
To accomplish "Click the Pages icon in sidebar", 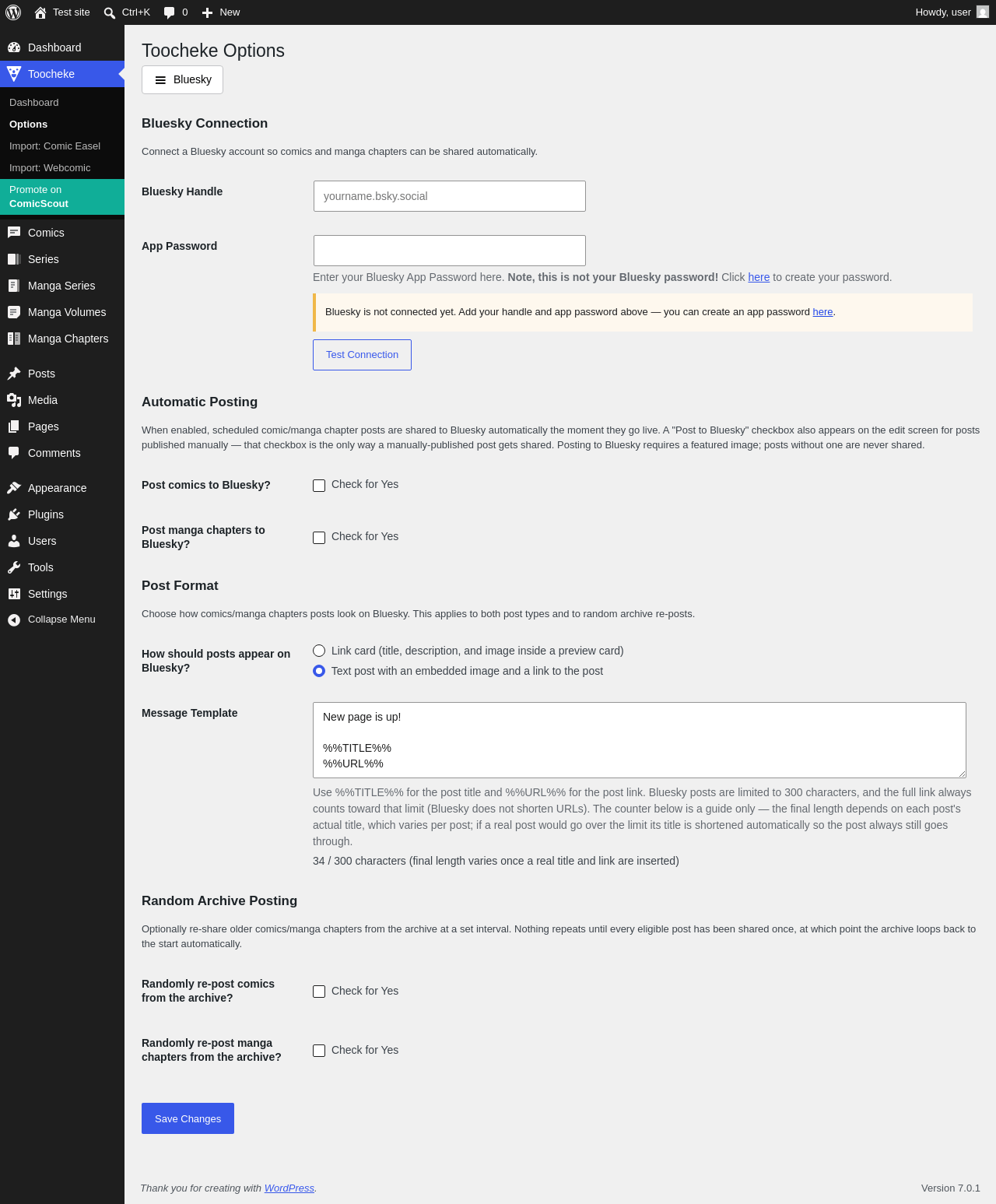I will click(14, 426).
